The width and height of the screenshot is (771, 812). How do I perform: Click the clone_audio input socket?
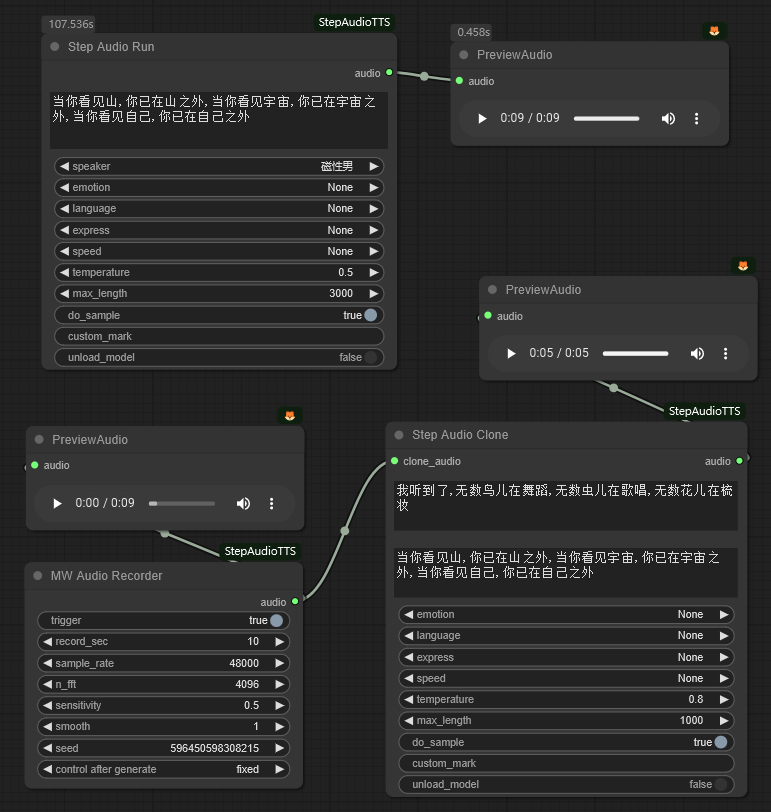tap(395, 461)
